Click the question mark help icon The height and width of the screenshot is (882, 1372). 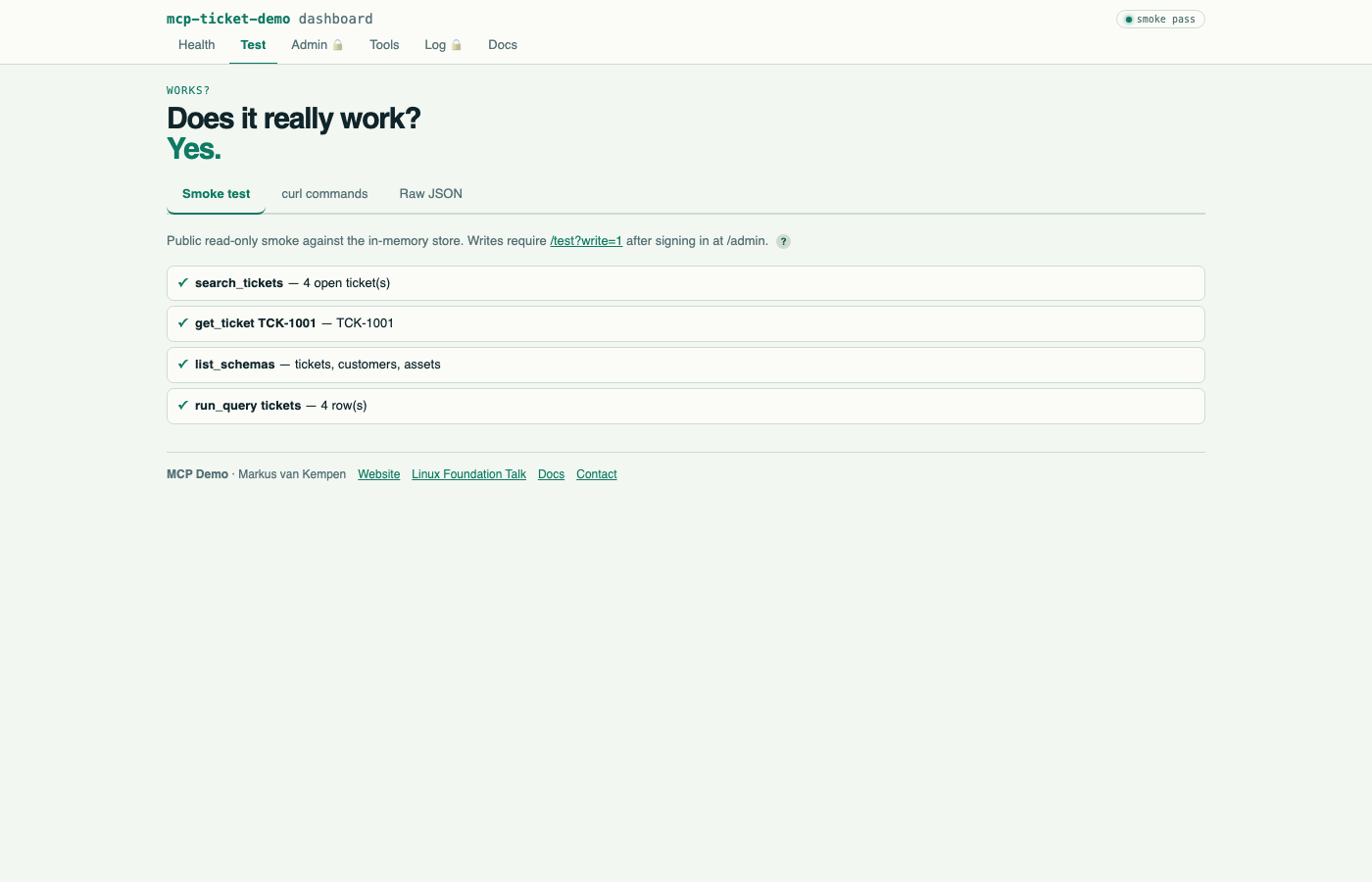pyautogui.click(x=783, y=241)
